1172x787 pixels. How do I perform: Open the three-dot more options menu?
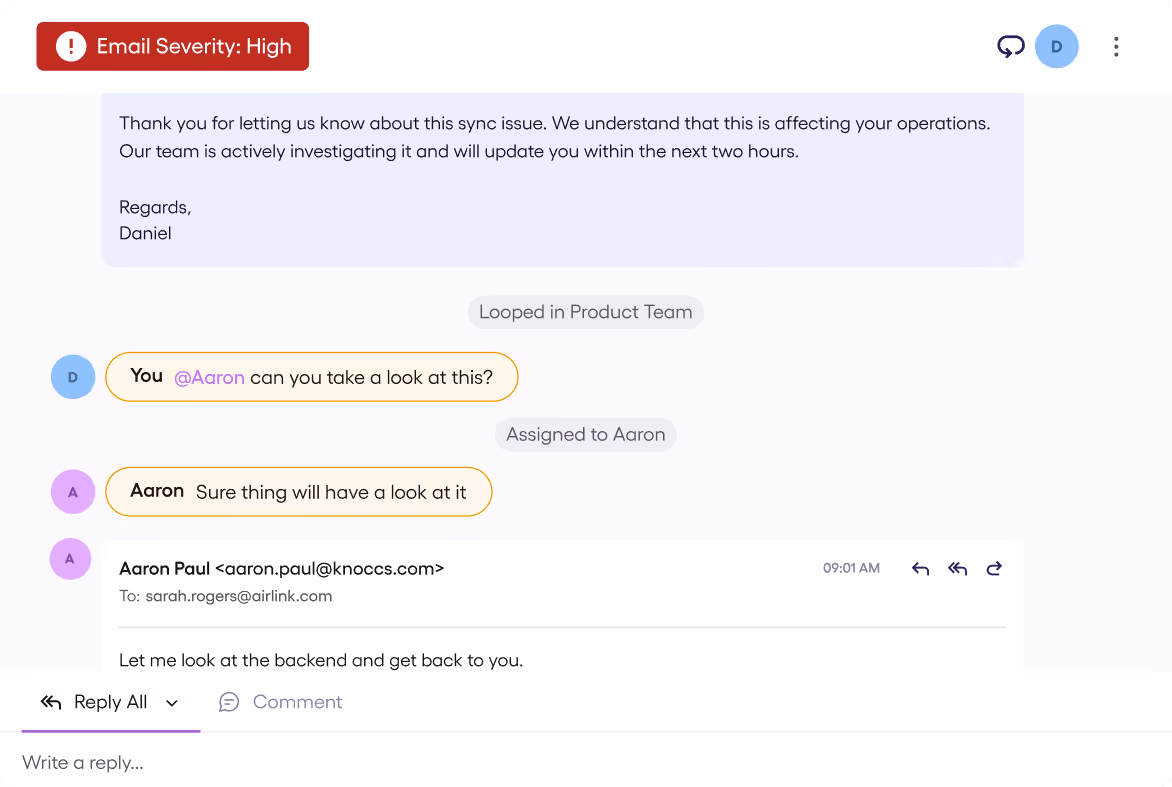(x=1116, y=46)
